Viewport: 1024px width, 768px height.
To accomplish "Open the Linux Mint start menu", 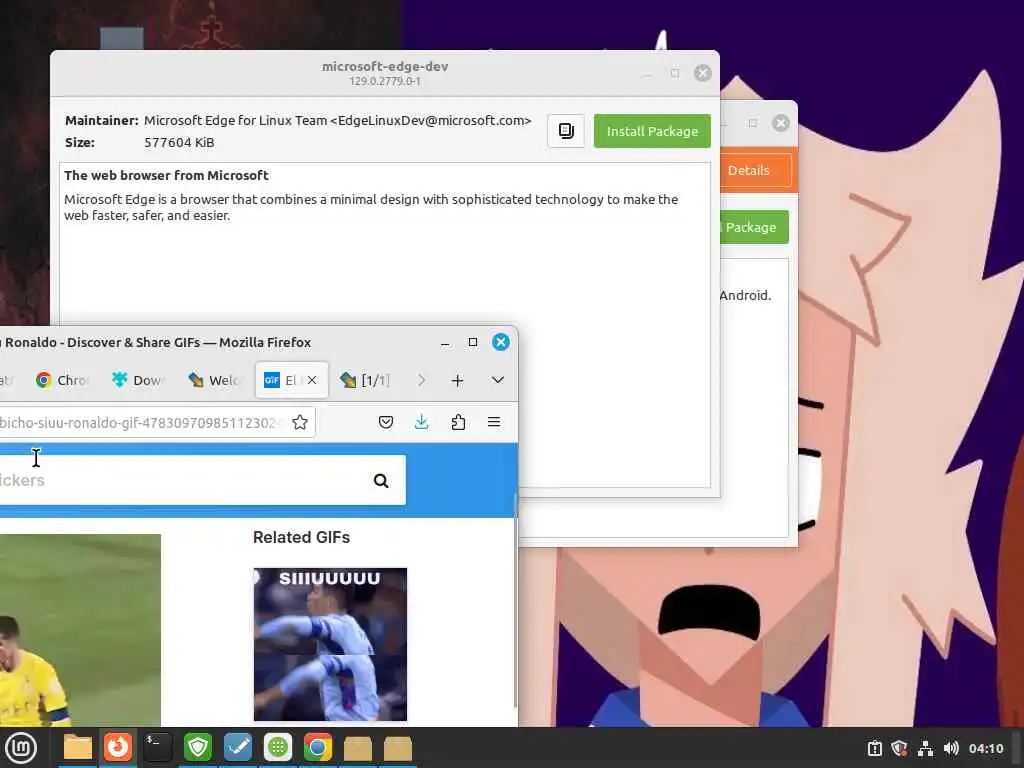I will pos(21,748).
